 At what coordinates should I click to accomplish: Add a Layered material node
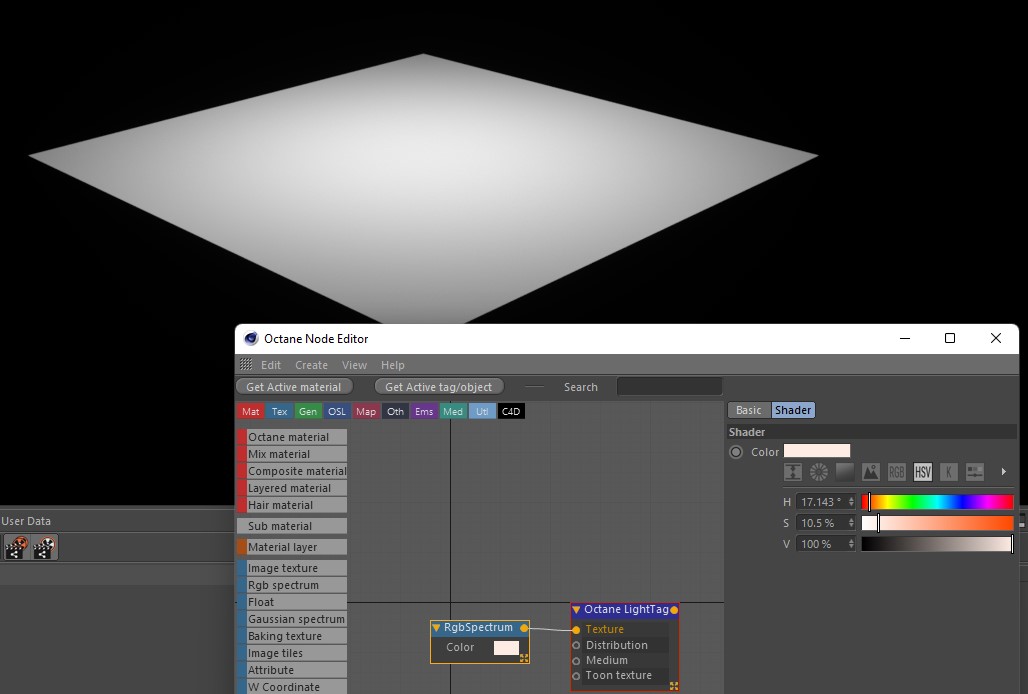292,488
